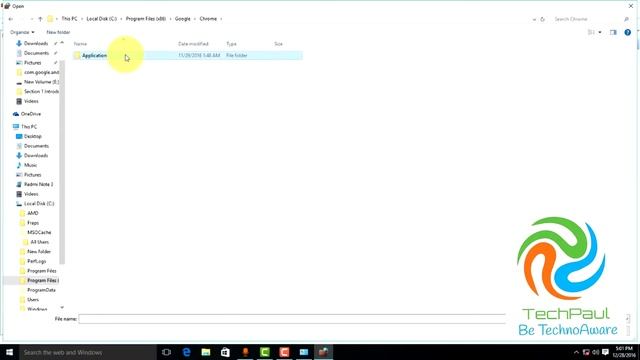Sort by Type column header
This screenshot has height=360, width=640.
tap(231, 44)
